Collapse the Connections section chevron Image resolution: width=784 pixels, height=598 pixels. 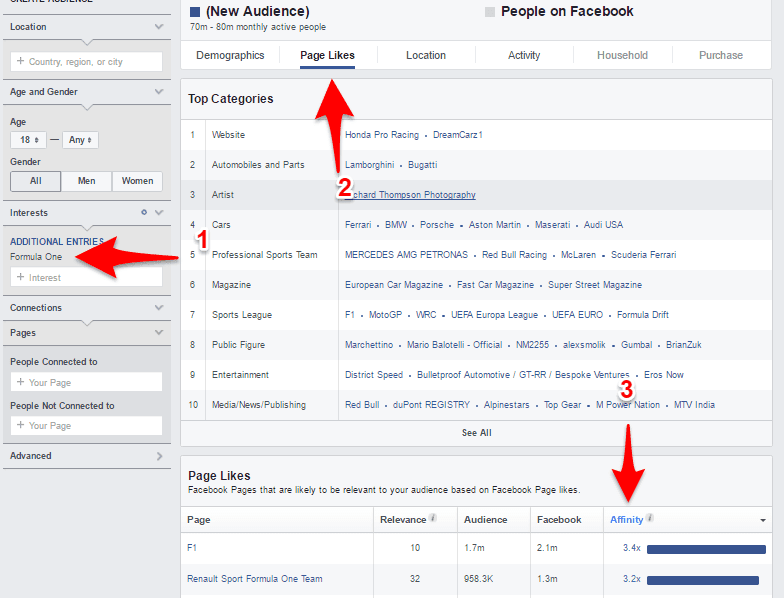click(x=159, y=308)
